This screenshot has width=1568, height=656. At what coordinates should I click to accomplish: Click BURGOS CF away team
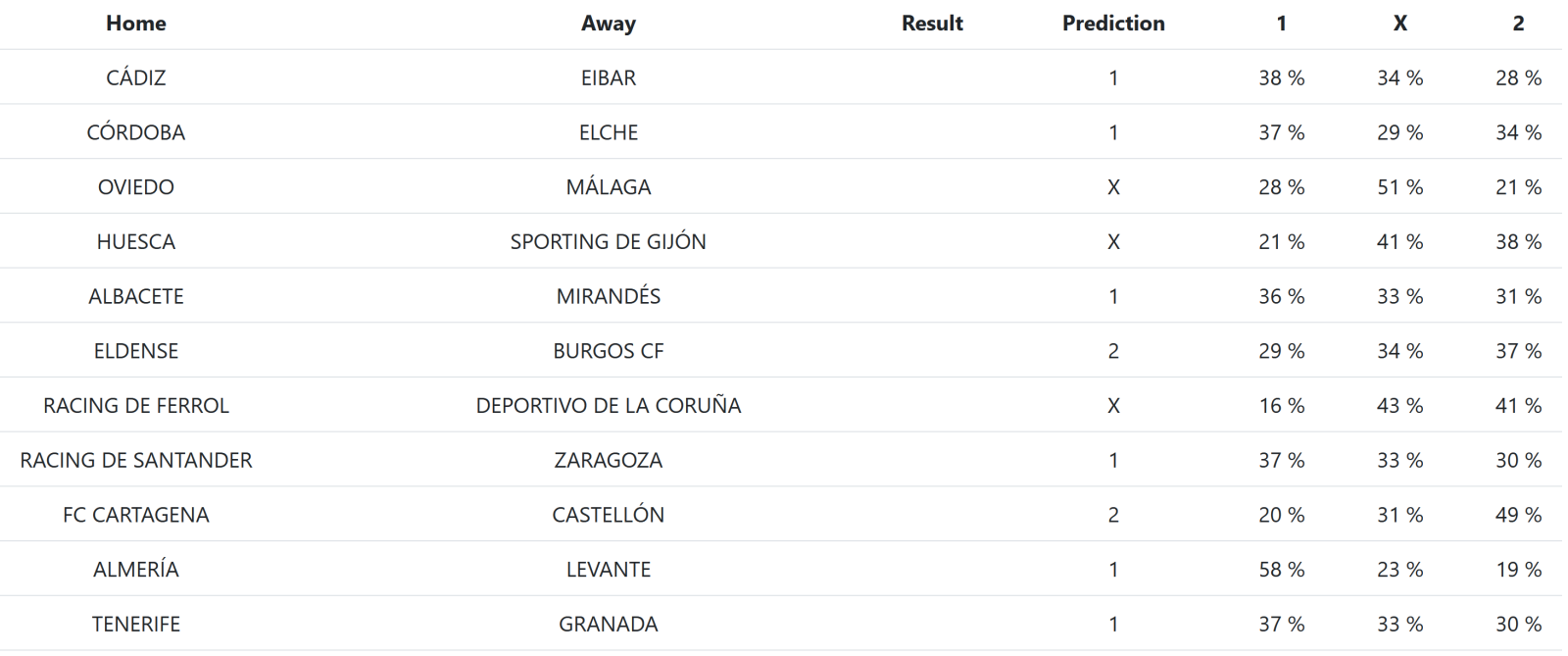point(608,351)
